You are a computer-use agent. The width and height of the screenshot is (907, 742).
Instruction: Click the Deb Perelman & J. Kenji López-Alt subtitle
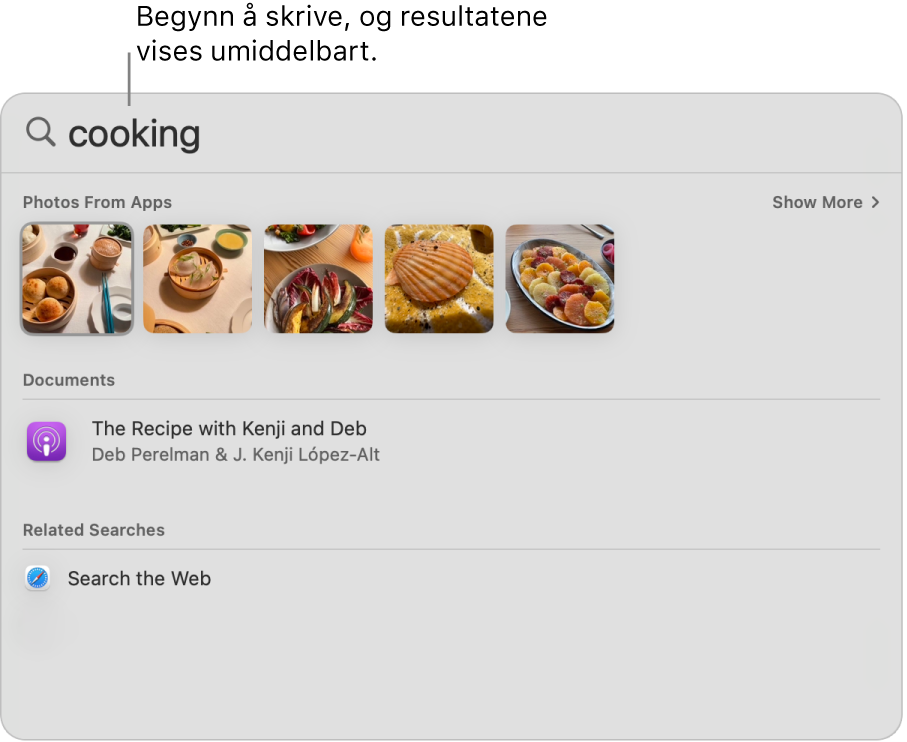point(235,455)
